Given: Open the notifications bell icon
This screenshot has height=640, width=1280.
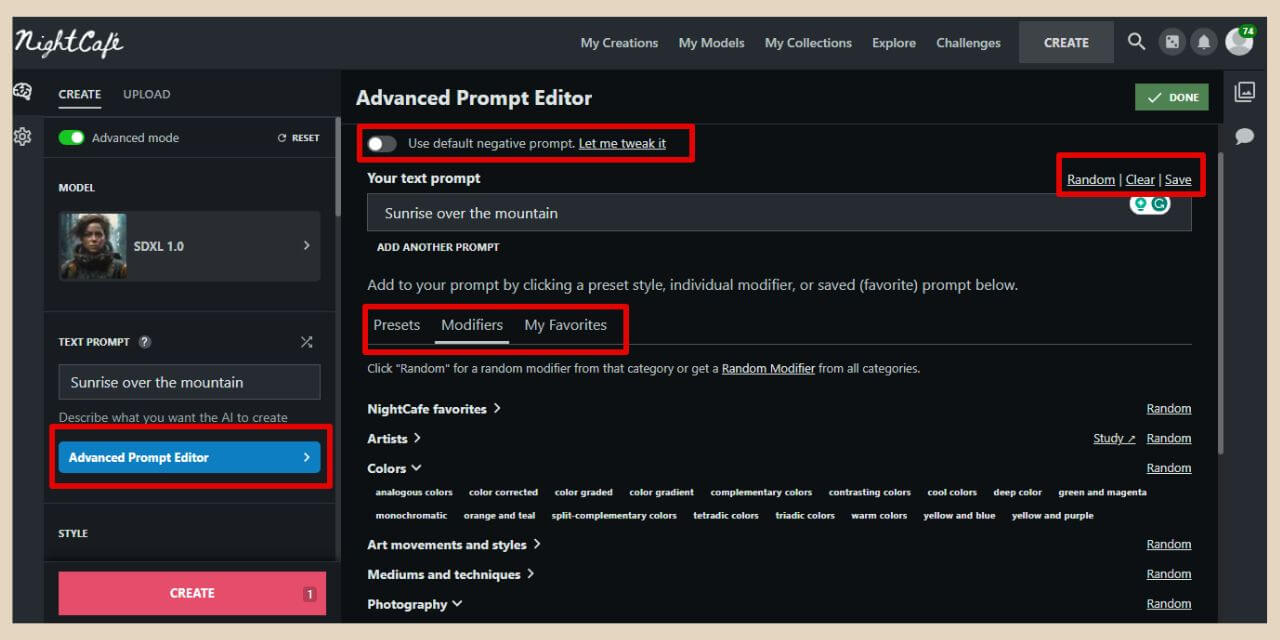Looking at the screenshot, I should point(1204,42).
